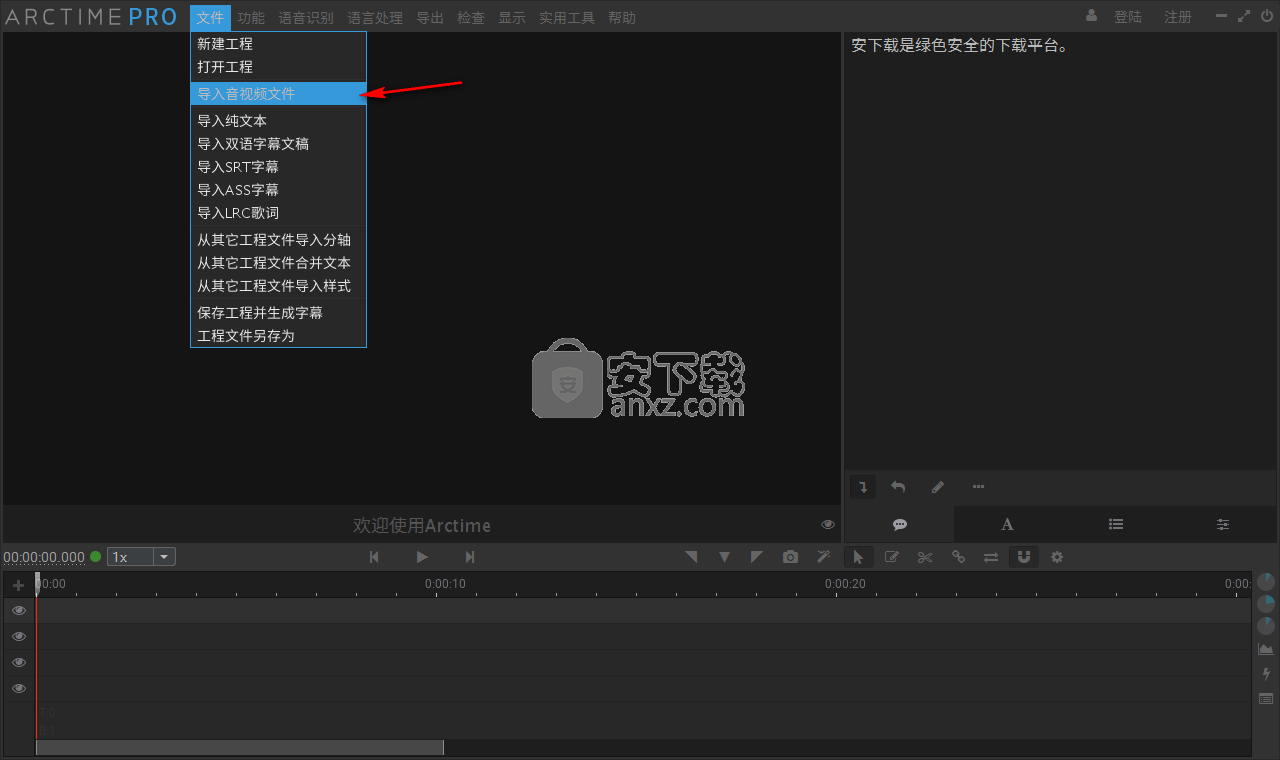The width and height of the screenshot is (1280, 760).
Task: Select the arrow pointer tool
Action: pyautogui.click(x=858, y=557)
